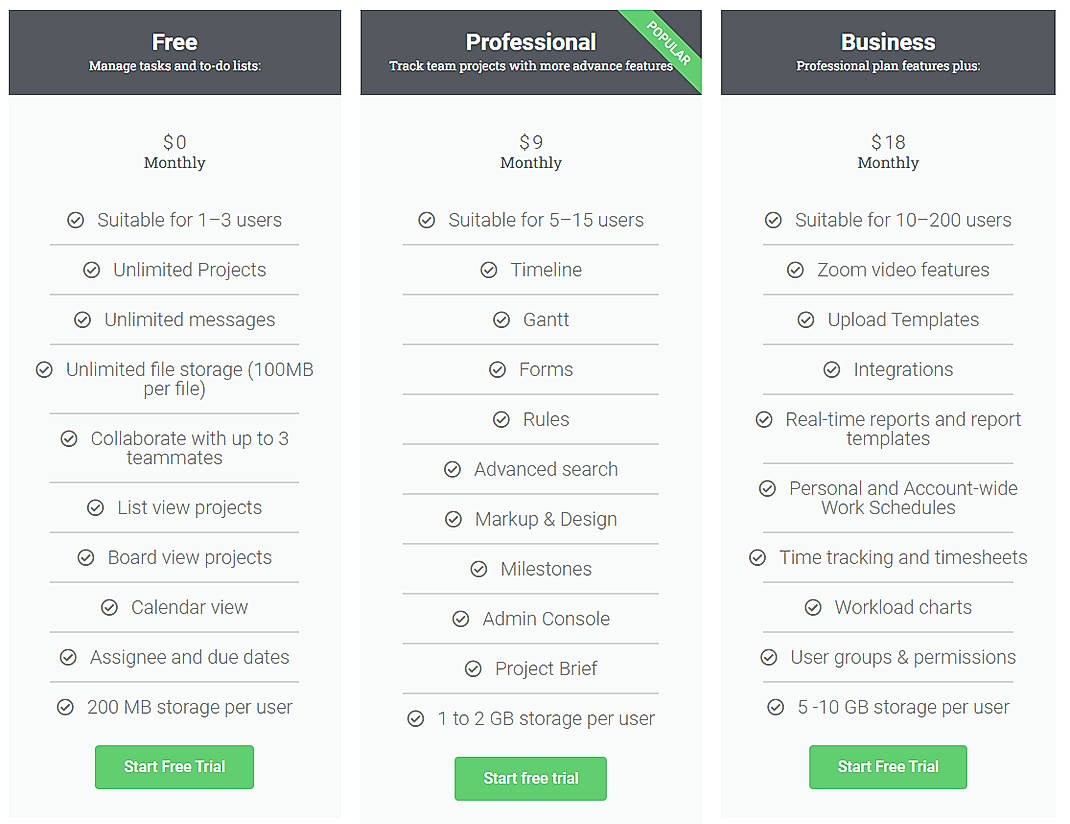1070x824 pixels.
Task: Click the checkmark next to Timeline feature
Action: 489,270
